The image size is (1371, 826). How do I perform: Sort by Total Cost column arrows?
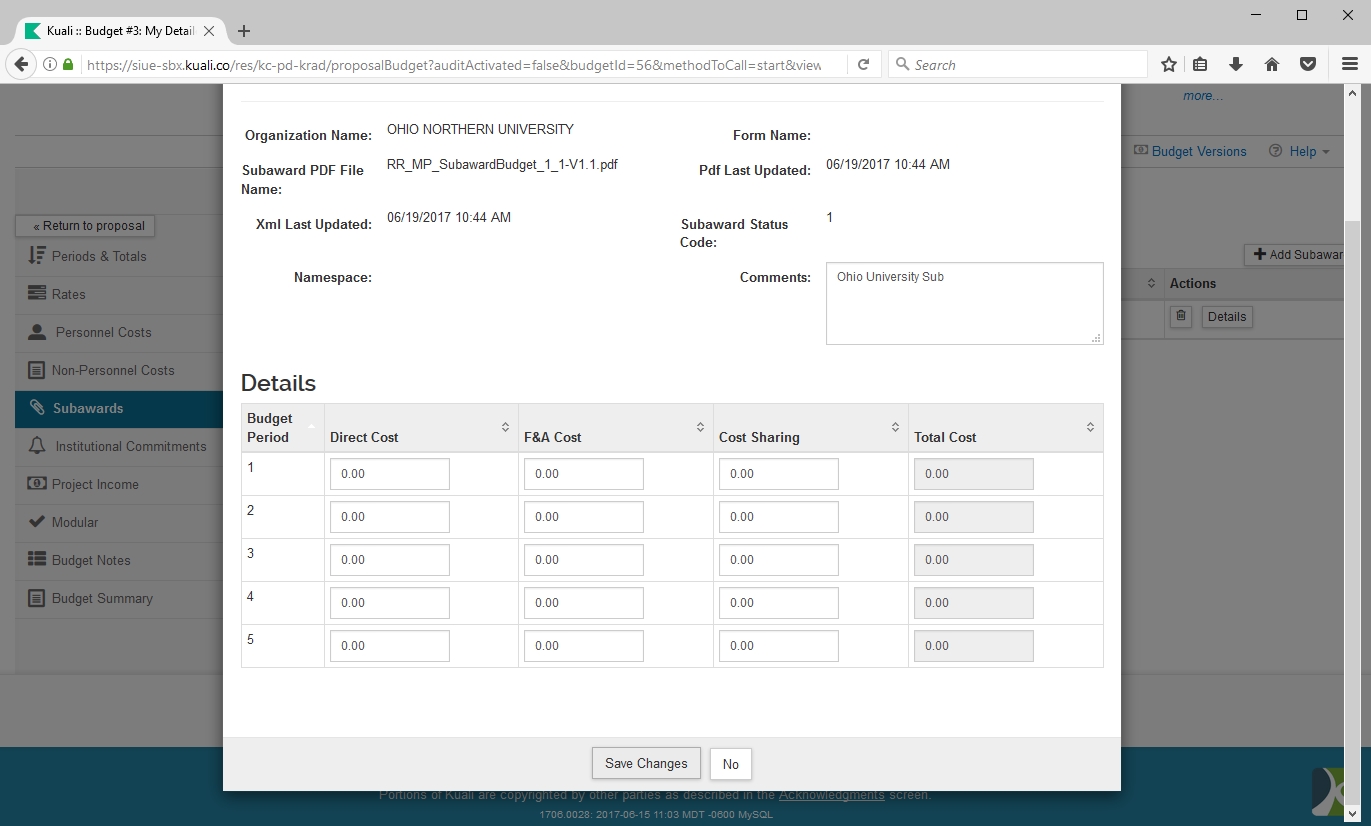(1090, 428)
